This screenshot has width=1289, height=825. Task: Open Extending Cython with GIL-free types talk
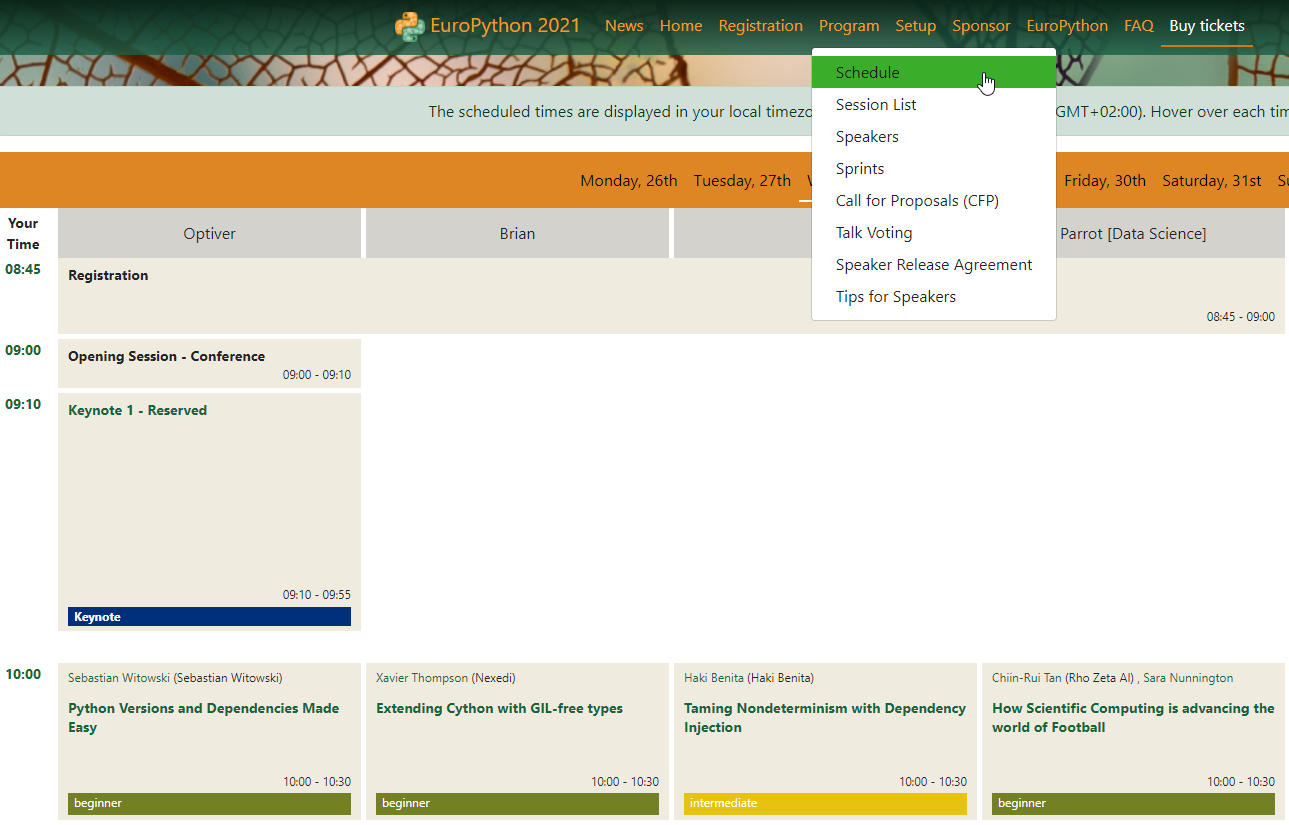pyautogui.click(x=499, y=709)
